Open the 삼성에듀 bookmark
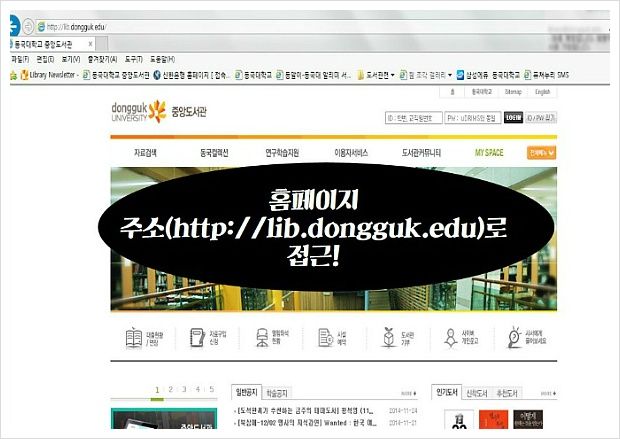 click(472, 75)
